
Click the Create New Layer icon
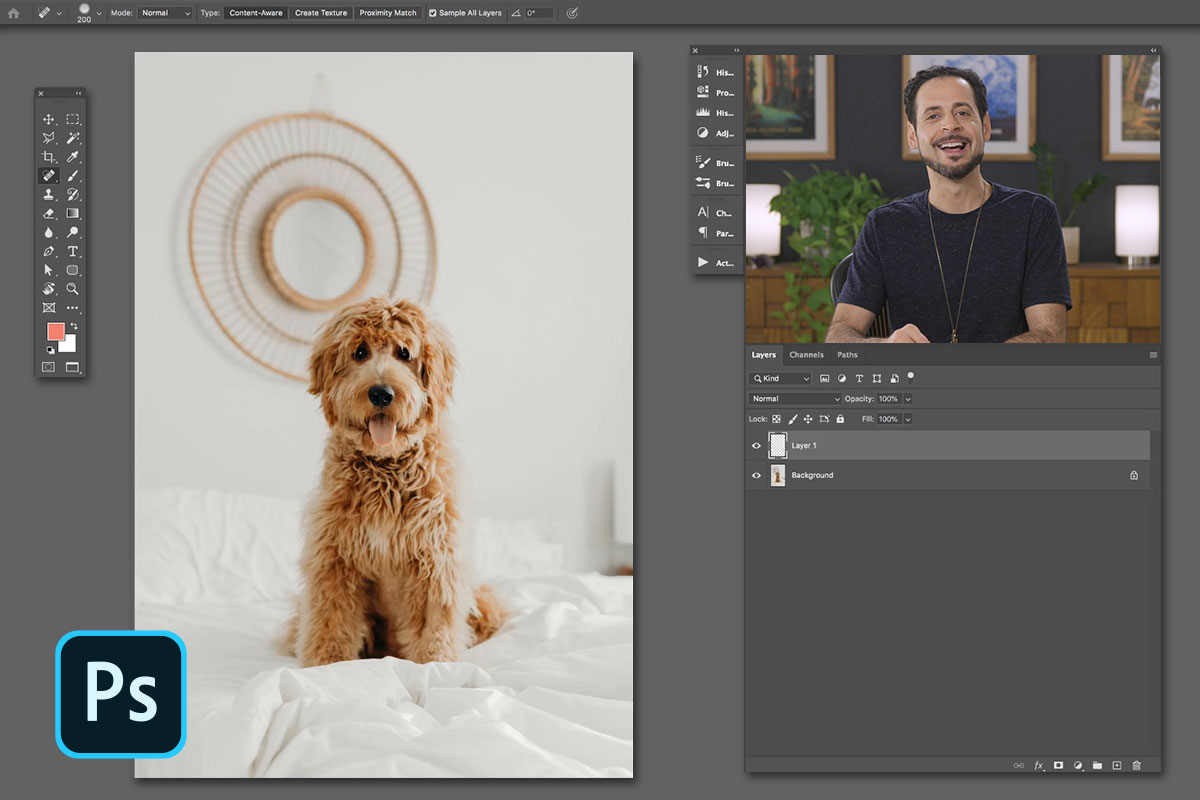tap(1116, 765)
